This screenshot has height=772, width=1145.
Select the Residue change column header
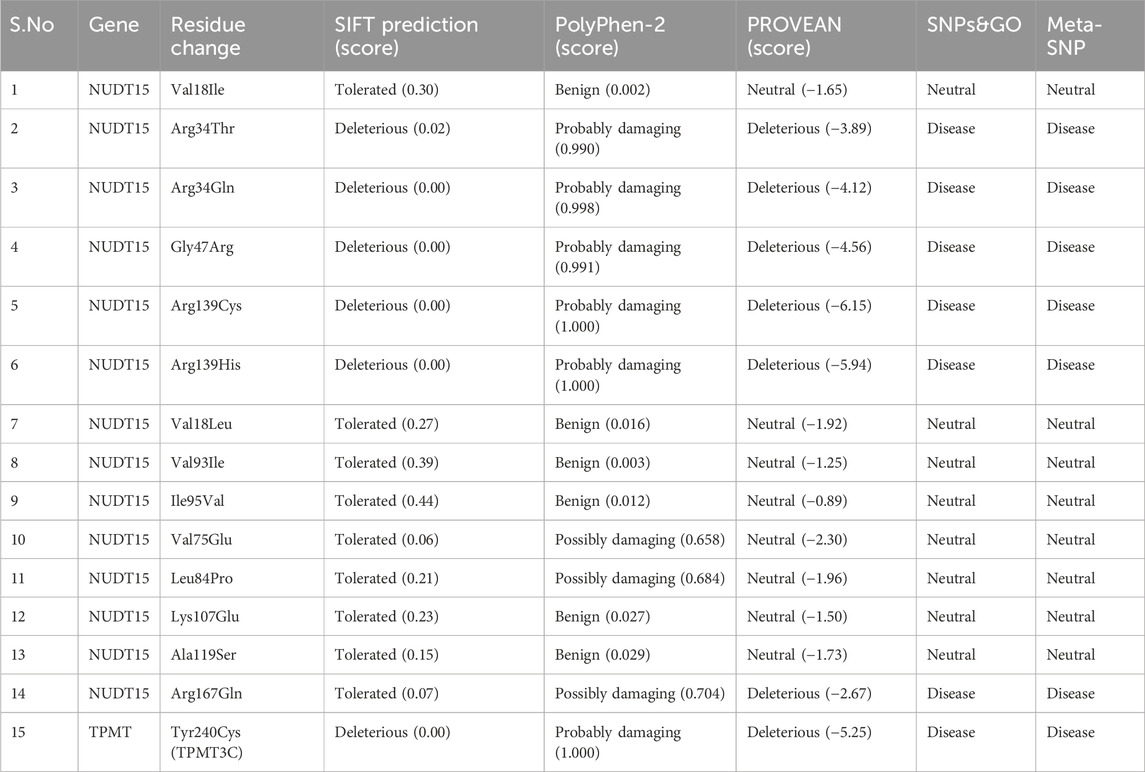[x=208, y=35]
